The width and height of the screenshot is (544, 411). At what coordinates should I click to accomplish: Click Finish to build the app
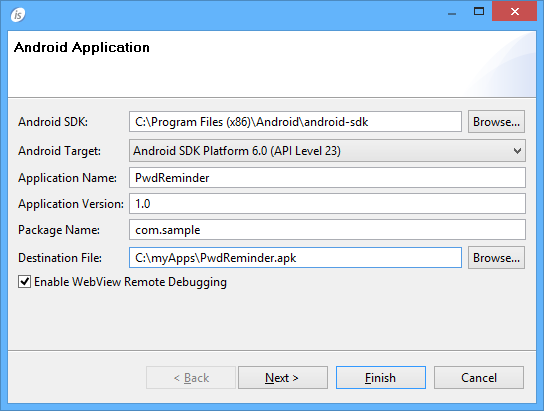tap(381, 378)
